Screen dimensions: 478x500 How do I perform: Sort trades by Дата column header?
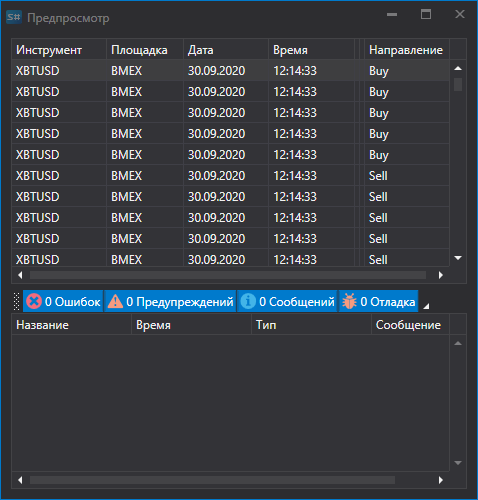226,50
